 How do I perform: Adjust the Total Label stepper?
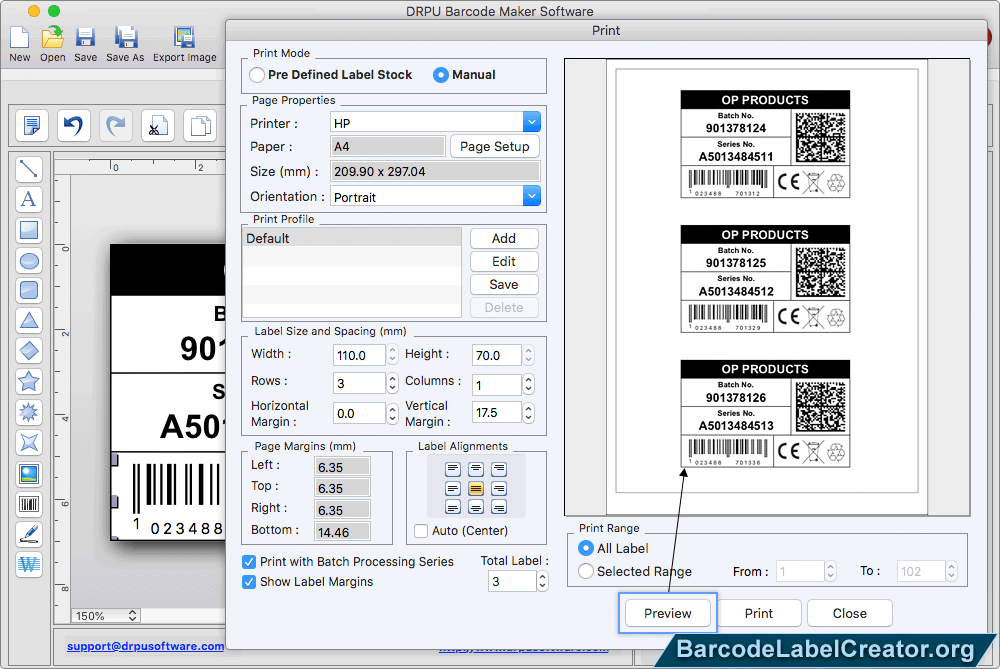(542, 581)
